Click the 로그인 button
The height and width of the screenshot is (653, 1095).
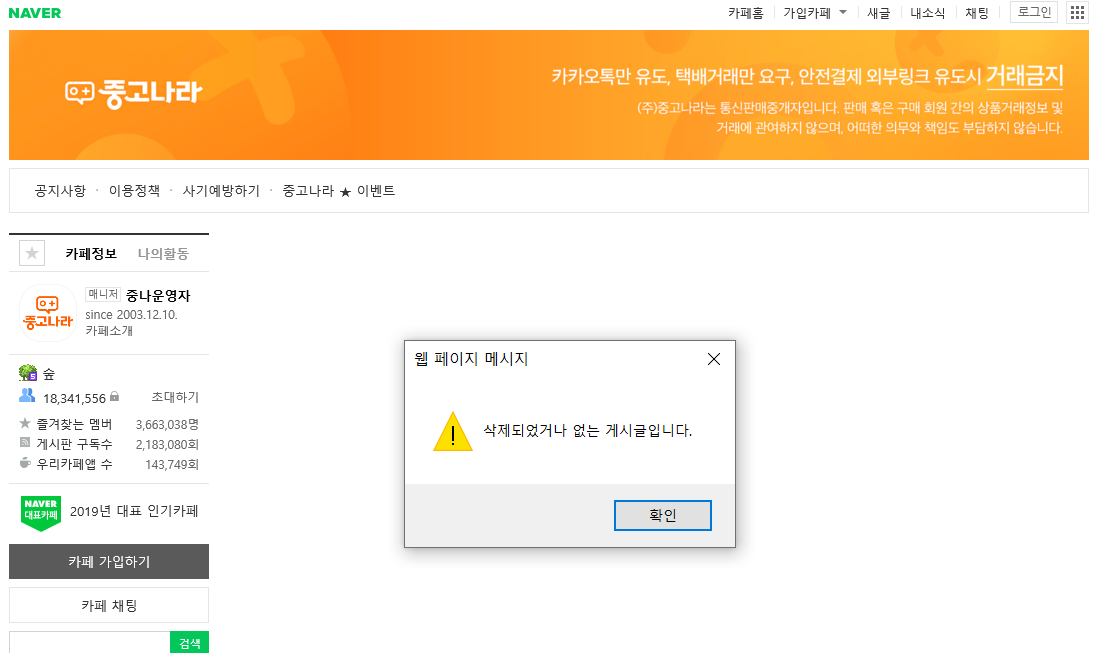tap(1034, 12)
